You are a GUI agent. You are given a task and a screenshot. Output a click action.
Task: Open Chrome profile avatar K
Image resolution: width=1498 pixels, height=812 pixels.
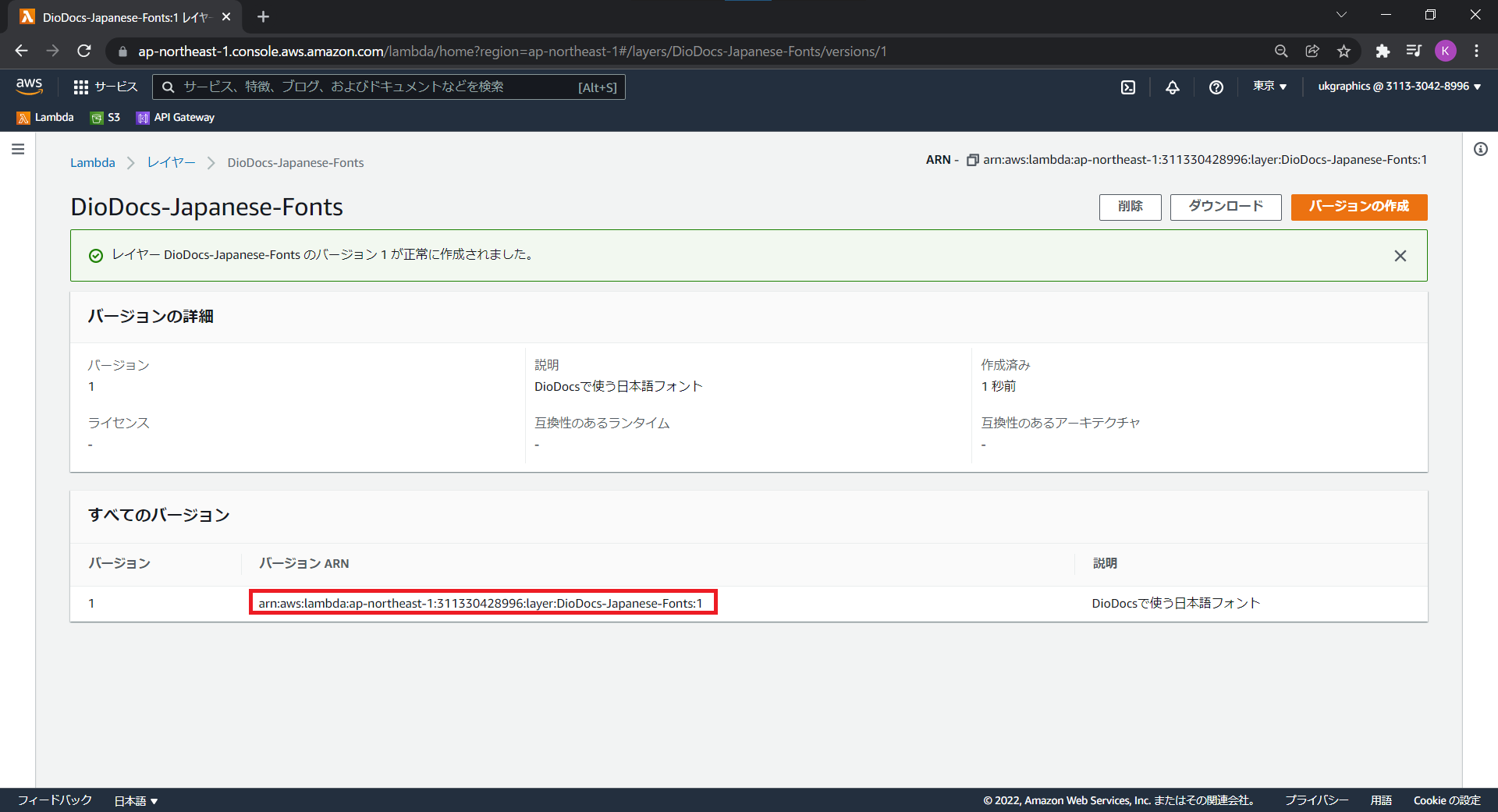pyautogui.click(x=1445, y=51)
